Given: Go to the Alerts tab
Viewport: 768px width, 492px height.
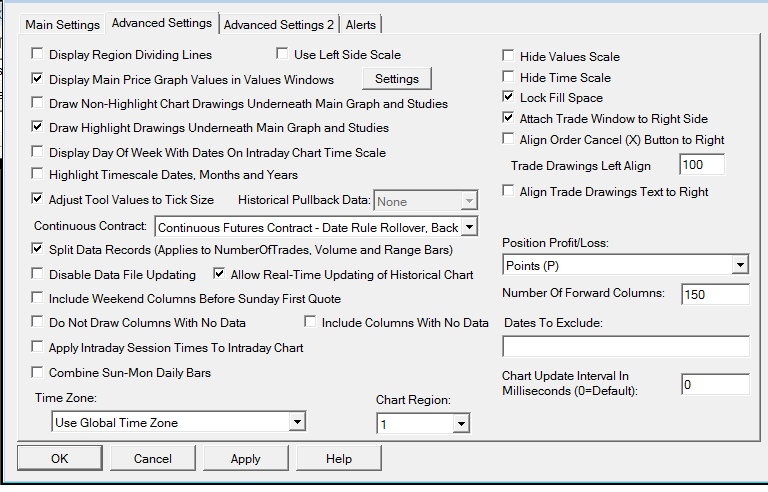Looking at the screenshot, I should coord(361,24).
